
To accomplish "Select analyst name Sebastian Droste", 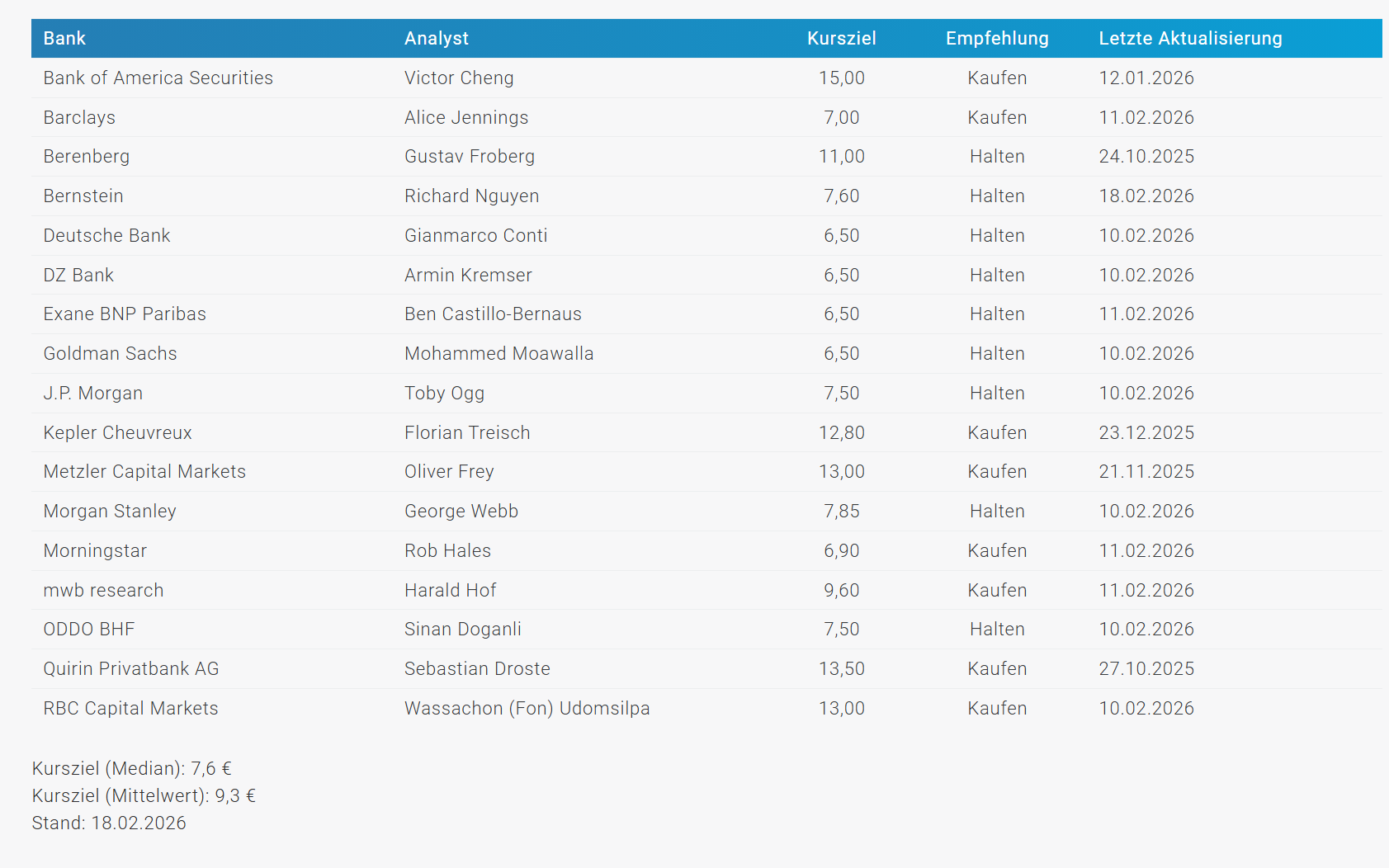I will click(477, 669).
